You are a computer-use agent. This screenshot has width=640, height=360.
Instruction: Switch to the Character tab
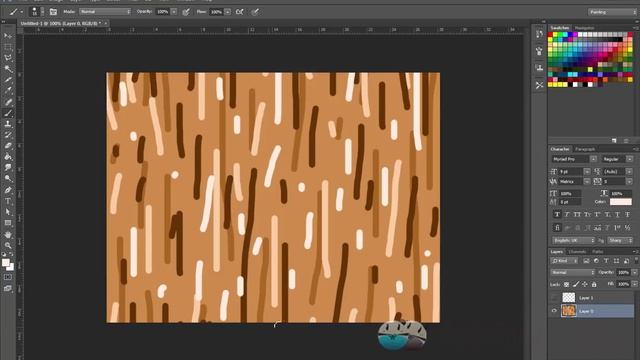tap(560, 149)
